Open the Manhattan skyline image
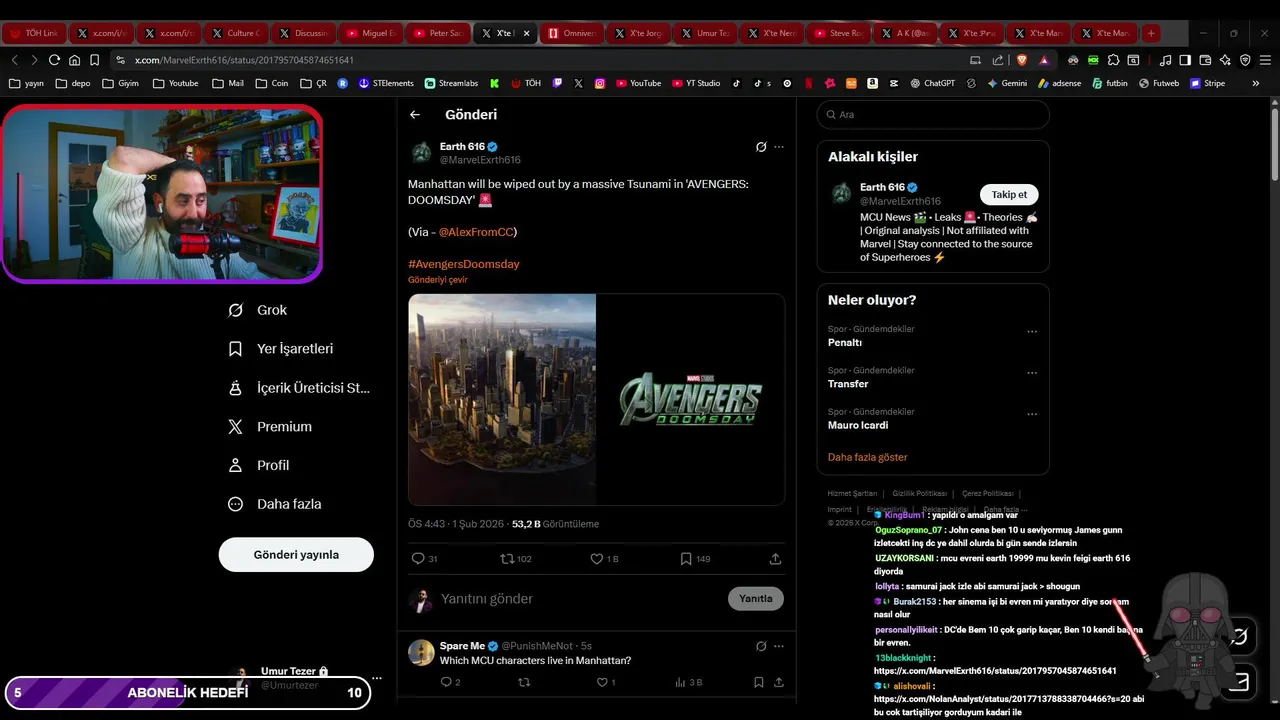This screenshot has width=1280, height=720. pyautogui.click(x=502, y=399)
